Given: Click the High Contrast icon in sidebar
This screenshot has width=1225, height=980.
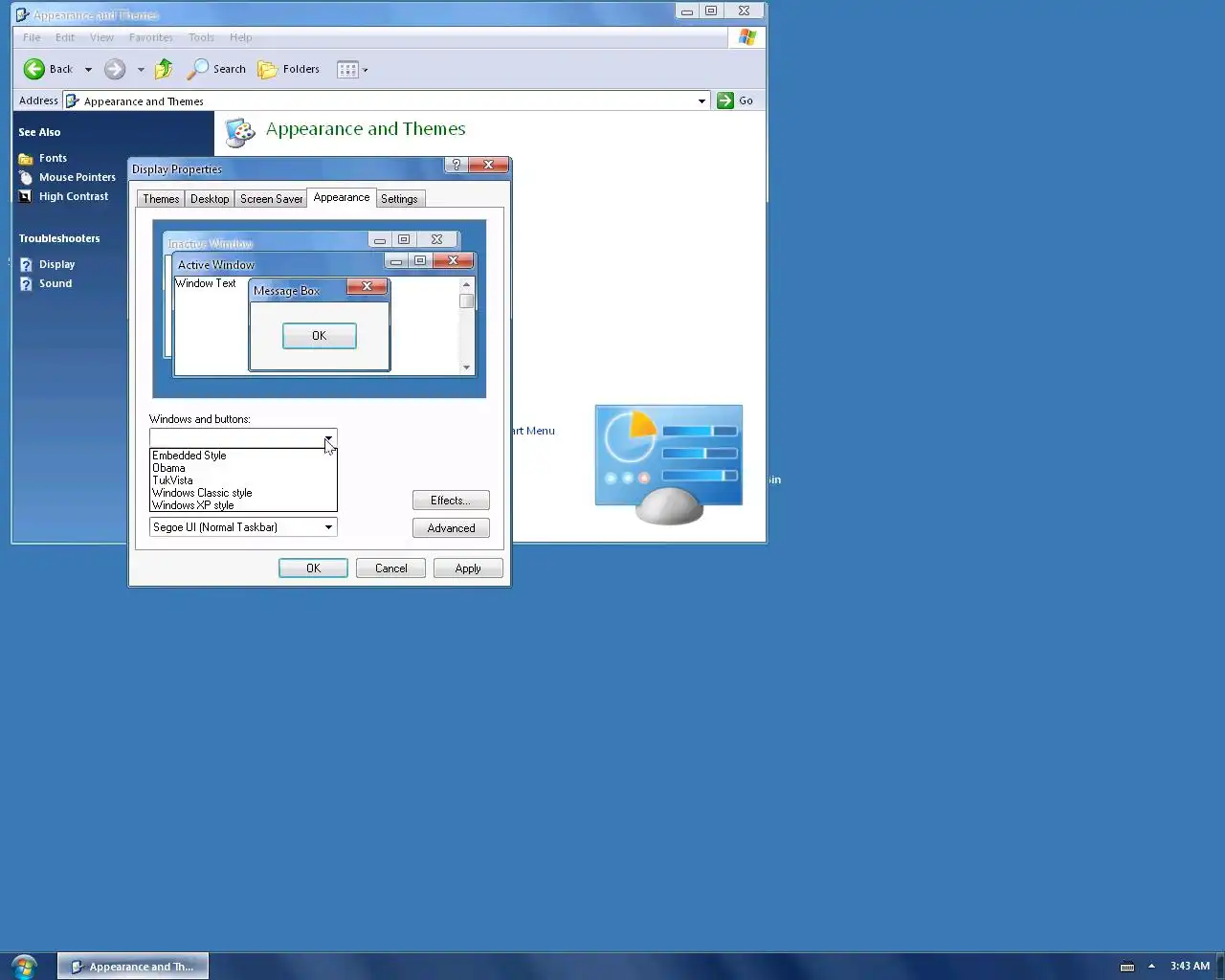Looking at the screenshot, I should coord(26,197).
